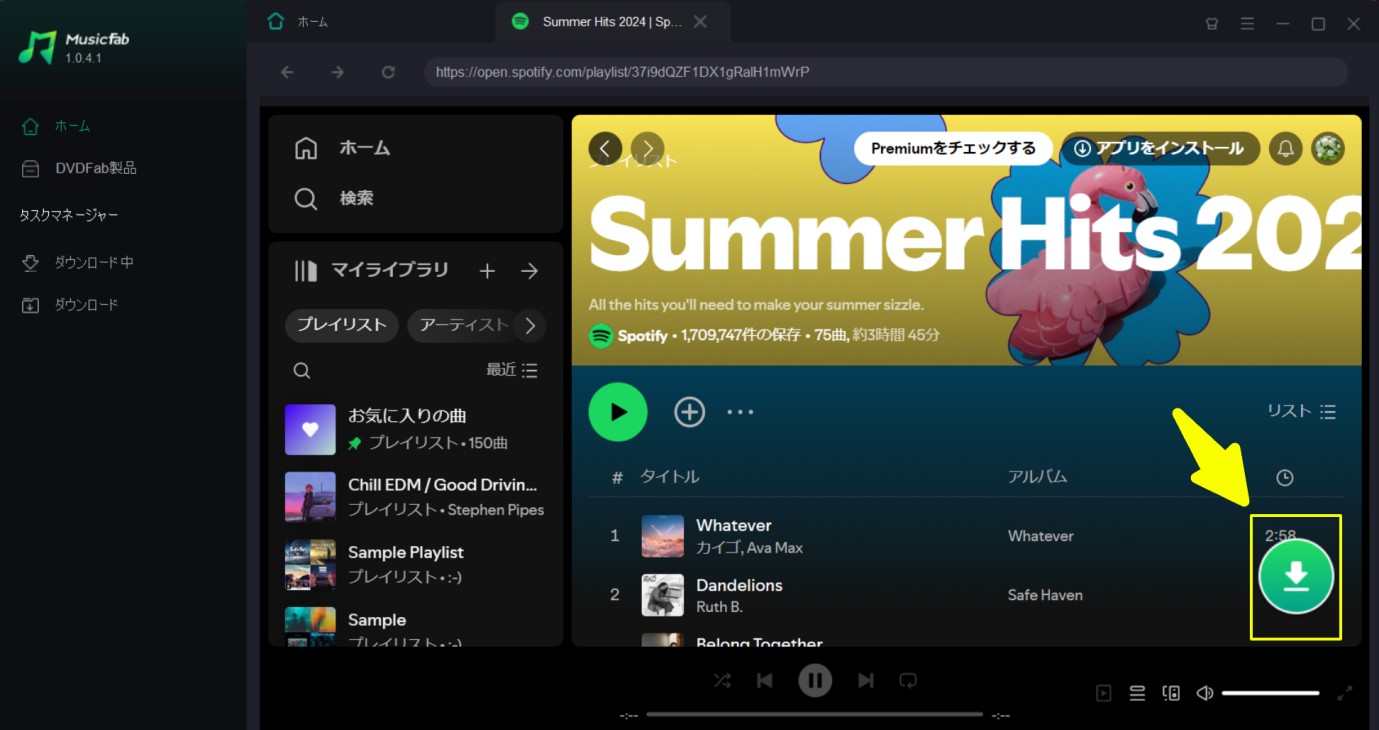
Task: Skip to next track
Action: pos(866,681)
